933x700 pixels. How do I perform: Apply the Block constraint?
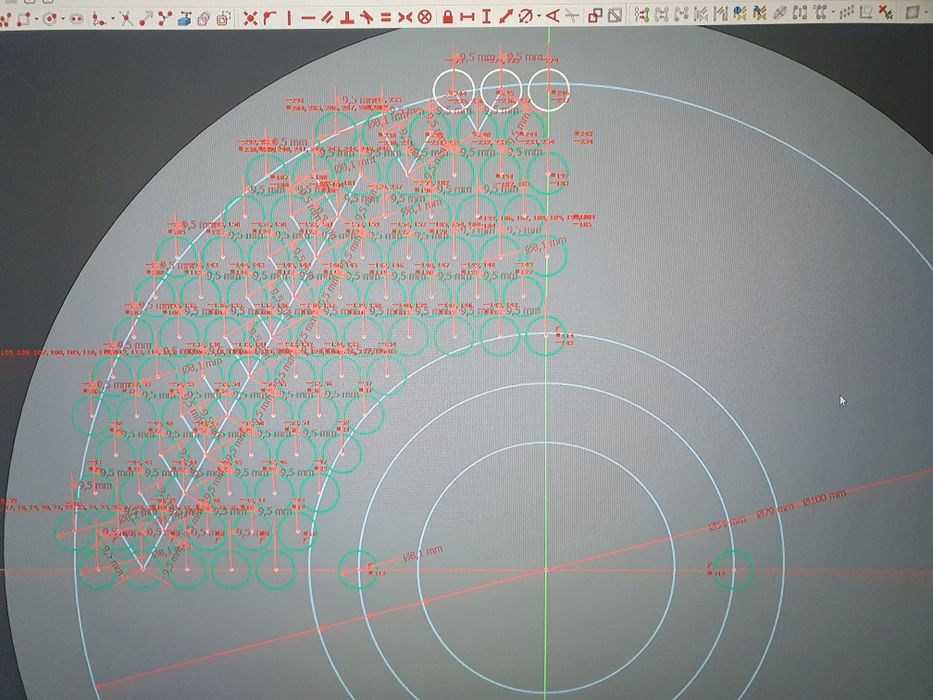click(424, 18)
